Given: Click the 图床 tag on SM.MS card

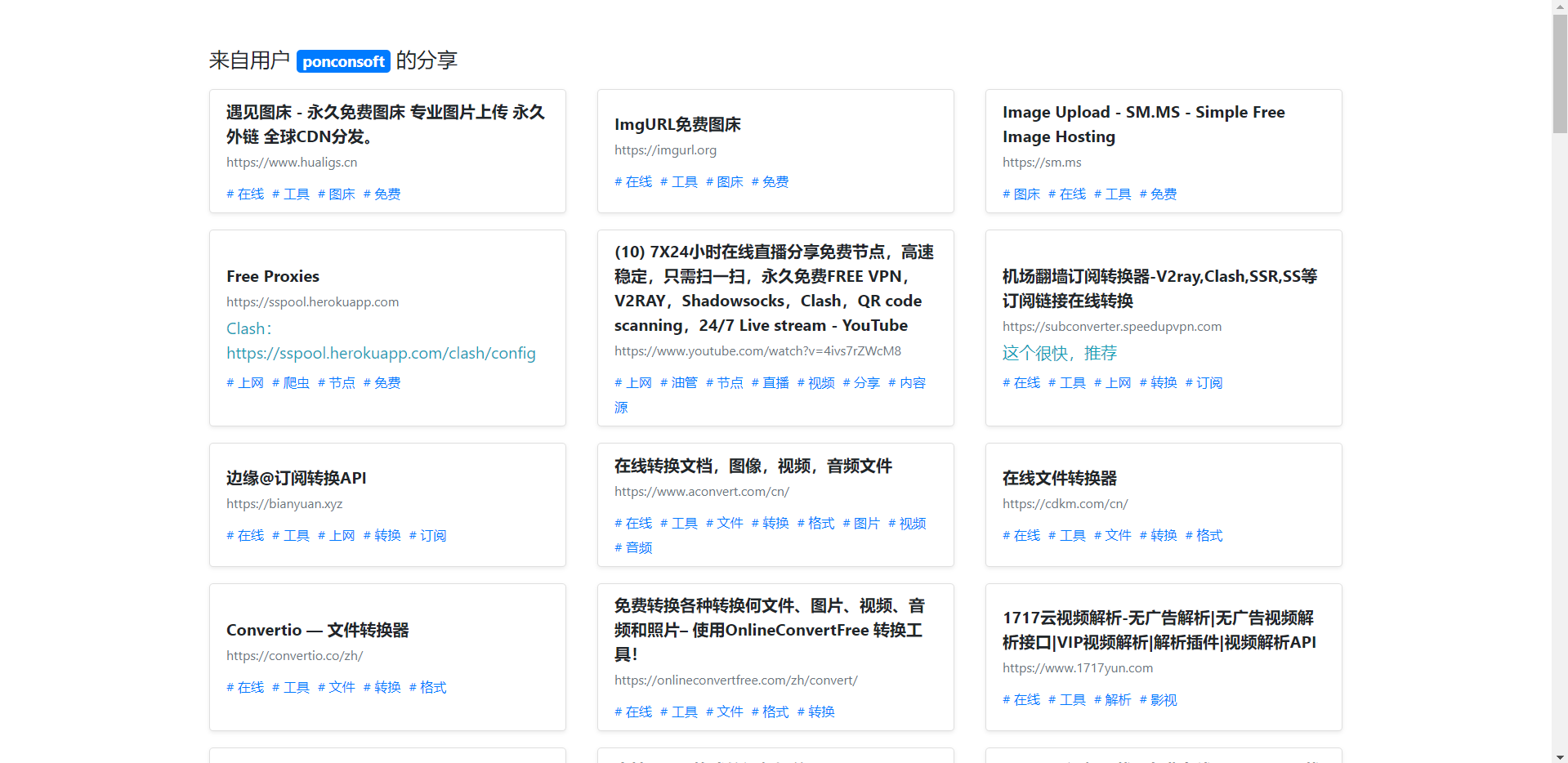Looking at the screenshot, I should pos(1021,194).
